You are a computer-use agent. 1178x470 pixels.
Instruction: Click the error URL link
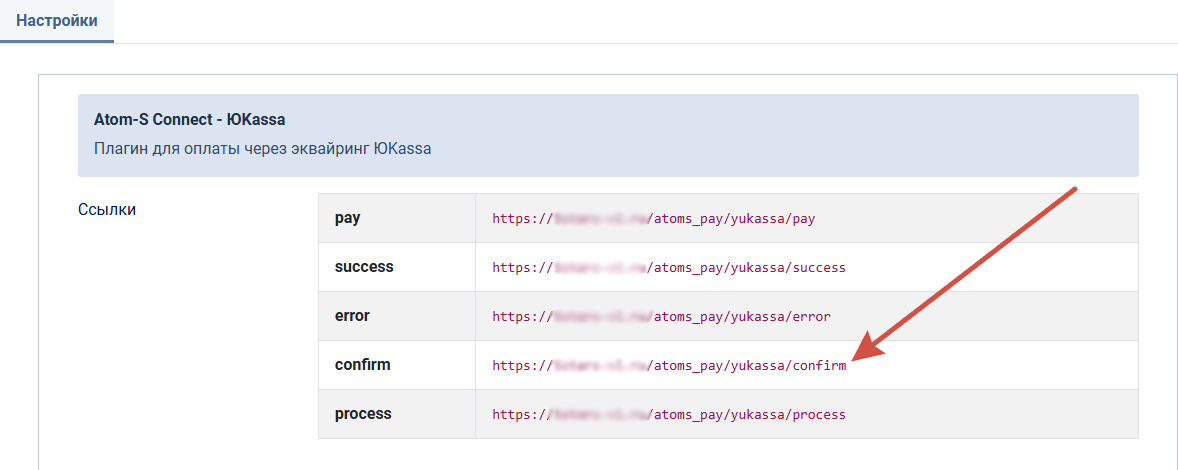pyautogui.click(x=661, y=316)
